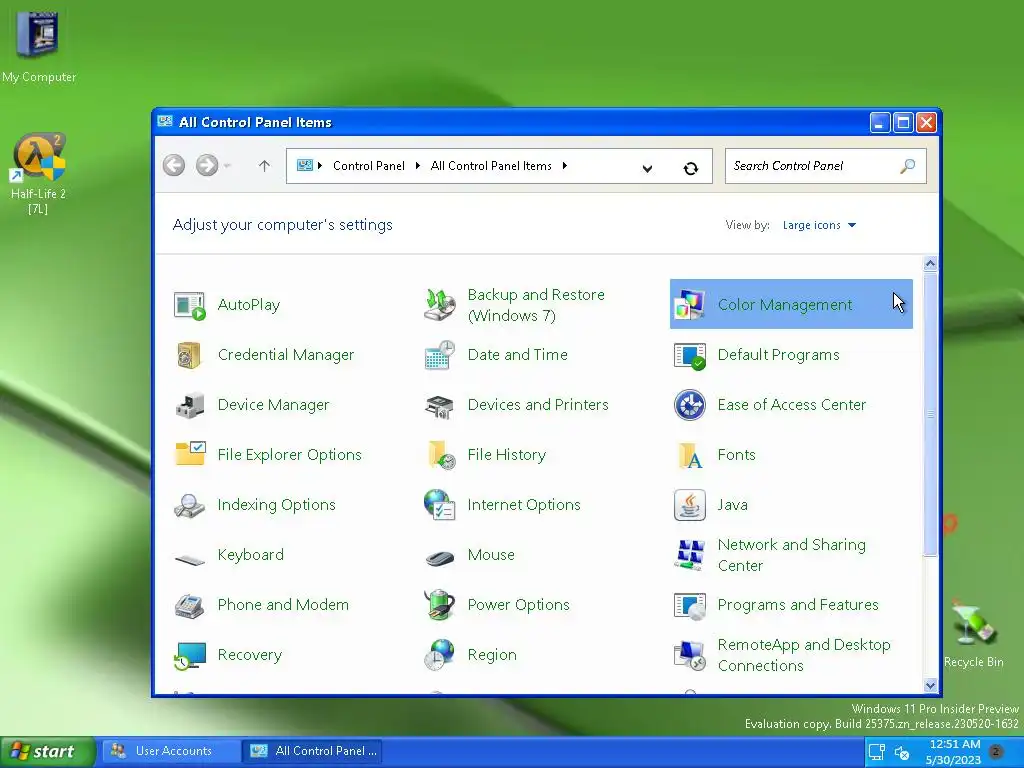Click the File History icon
This screenshot has height=768, width=1024.
point(441,455)
